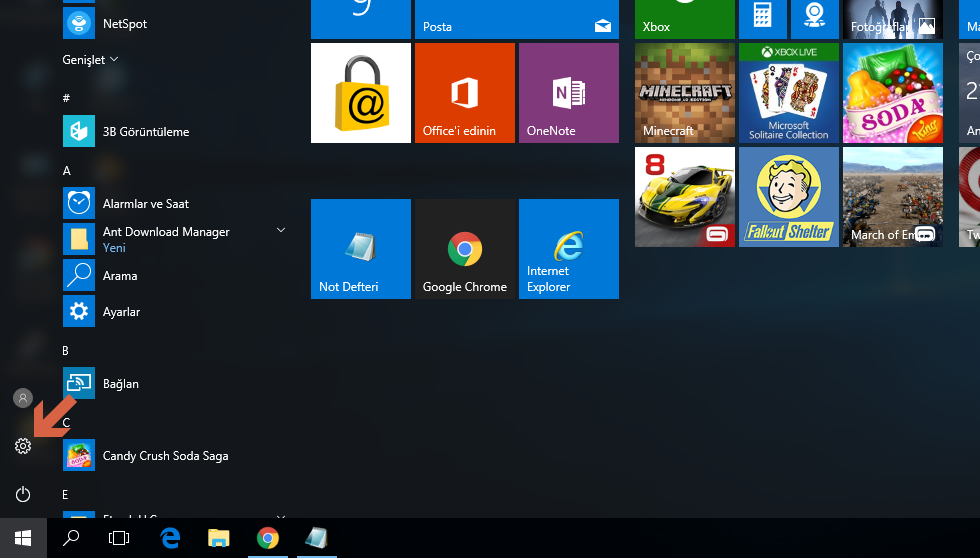Screen dimensions: 980x558
Task: Launch the Asphalt 8 racing tile
Action: [685, 197]
